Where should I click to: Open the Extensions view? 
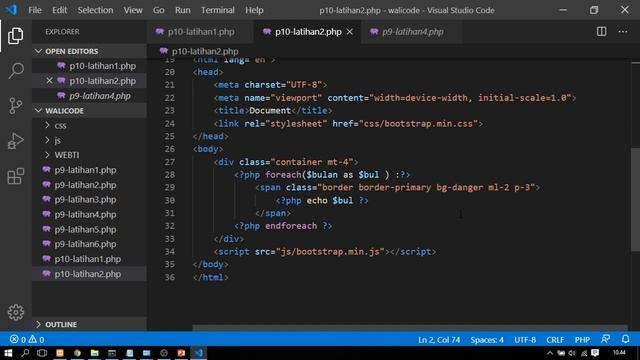point(16,176)
